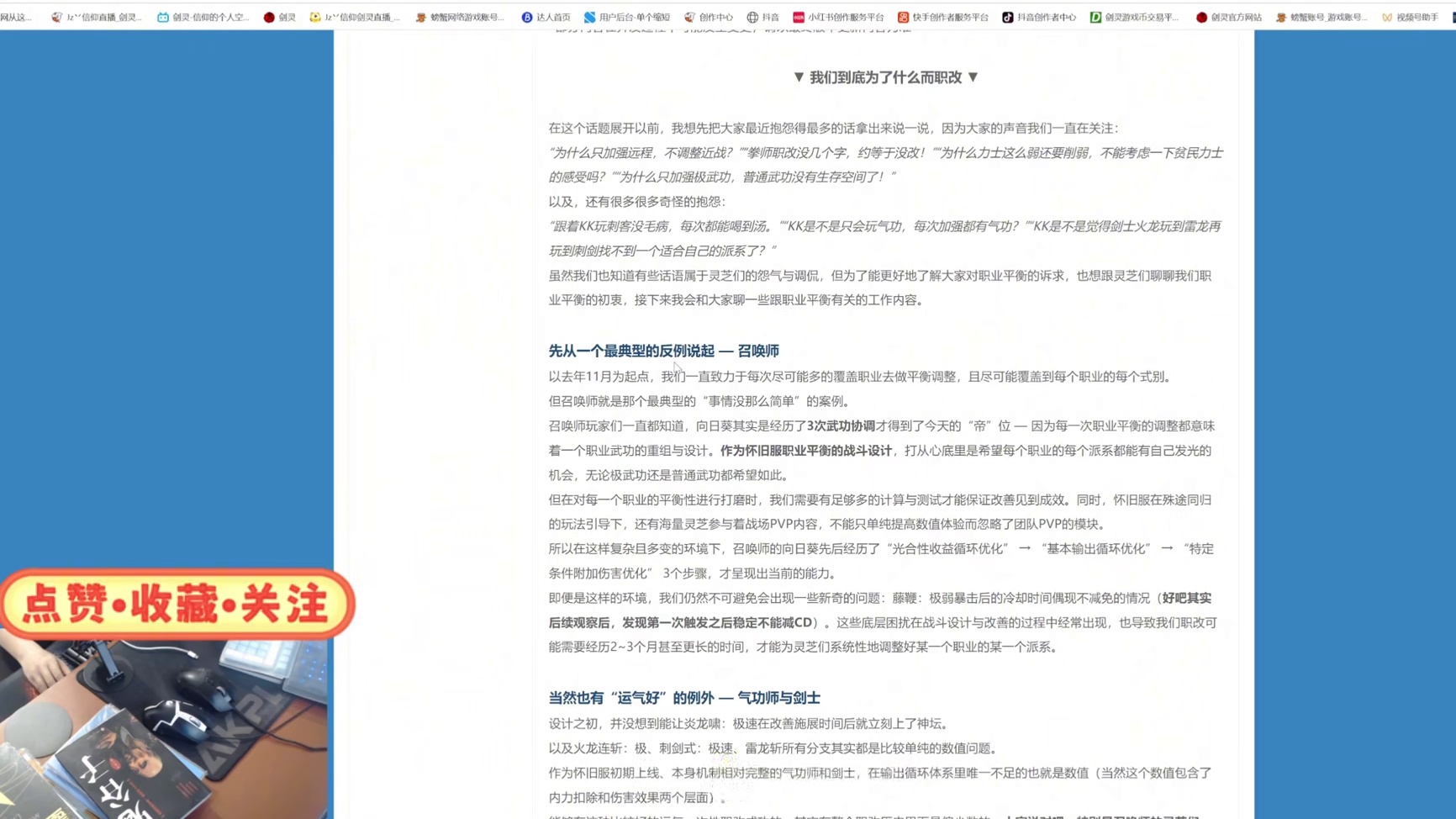The image size is (1456, 819).
Task: Open the 网从这... bookmark
Action: coord(16,17)
